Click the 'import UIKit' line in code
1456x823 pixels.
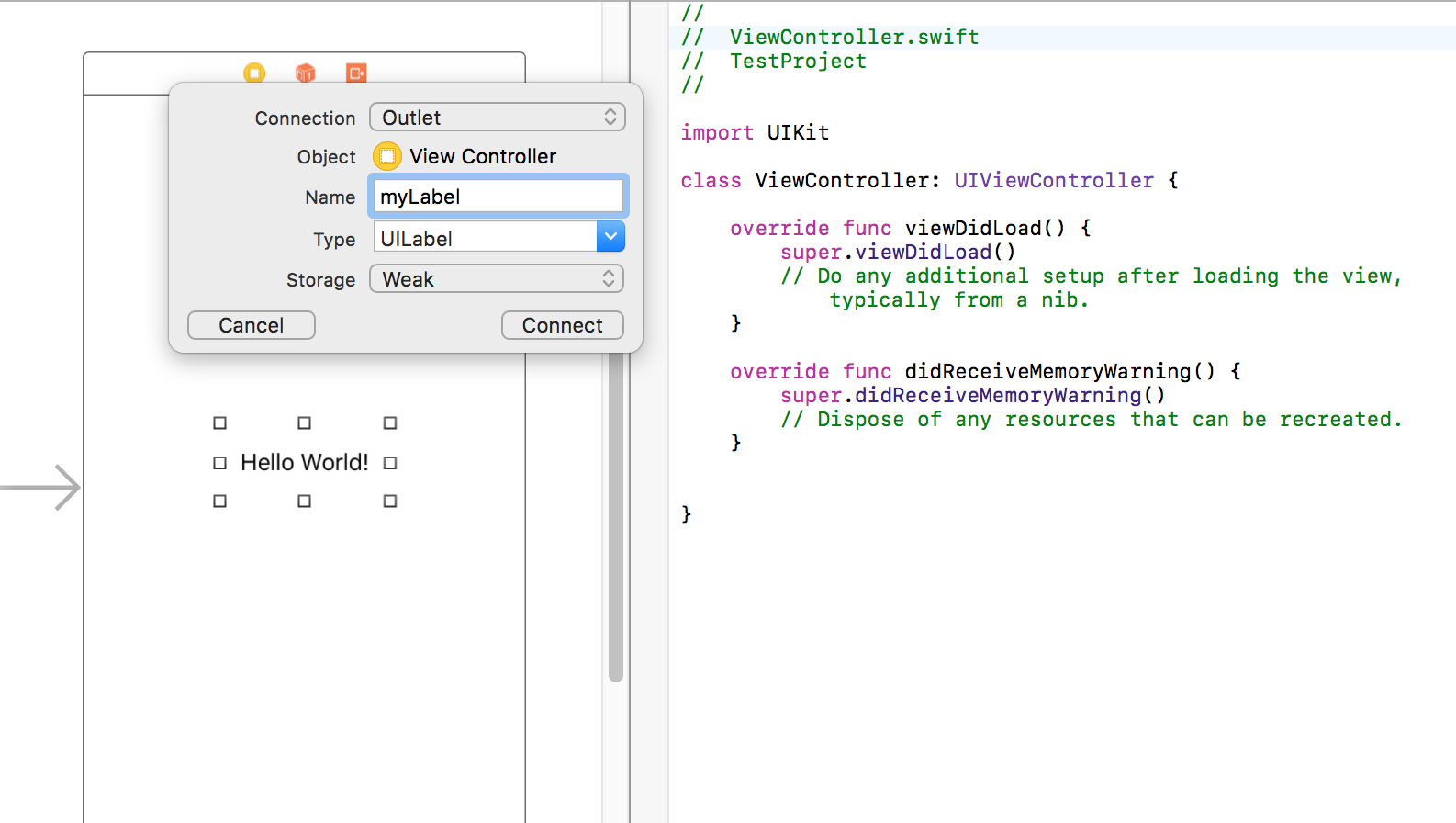[755, 132]
